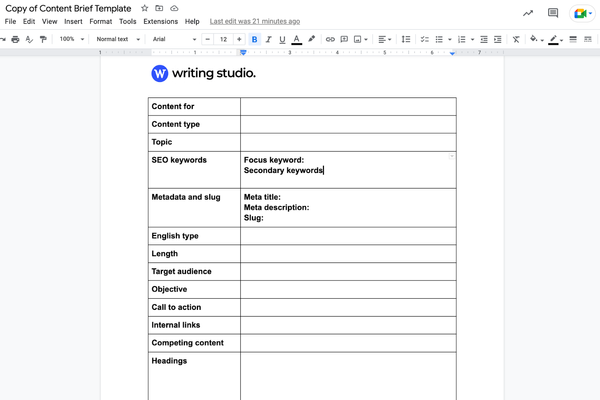Screen dimensions: 600x400
Task: Open the table border color pencil
Action: point(555,39)
